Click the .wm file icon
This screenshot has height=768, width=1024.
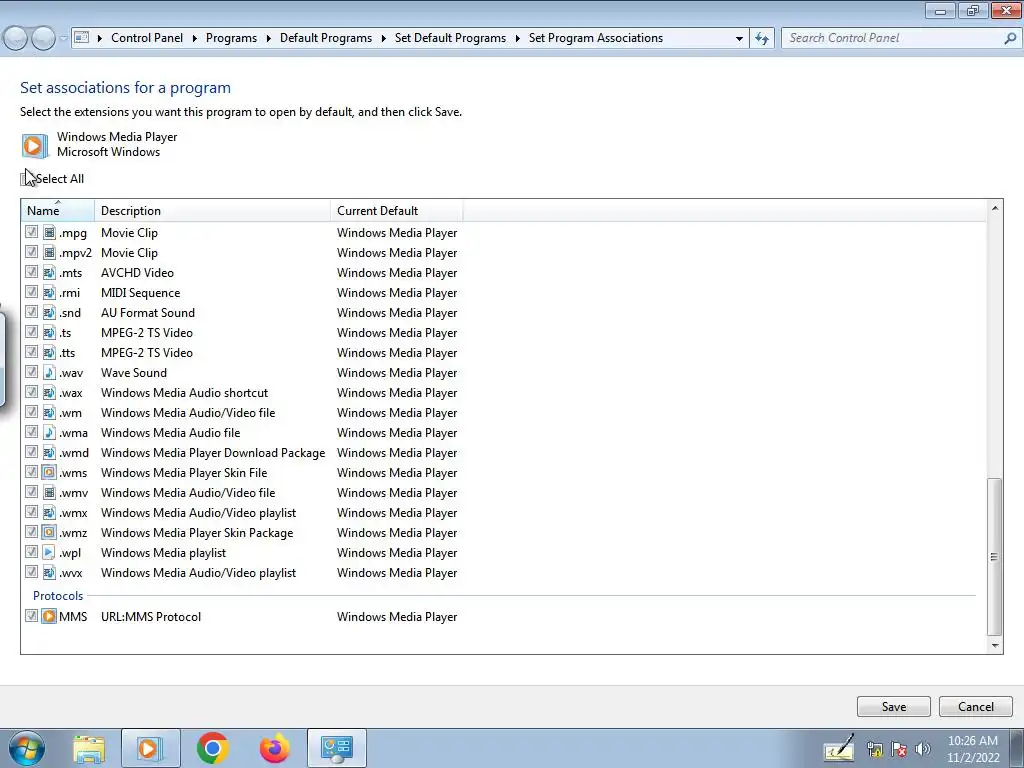click(x=49, y=413)
